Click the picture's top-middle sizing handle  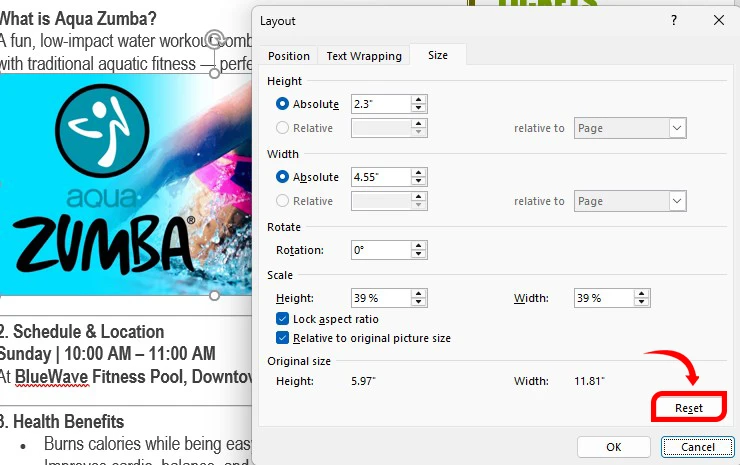[x=214, y=74]
